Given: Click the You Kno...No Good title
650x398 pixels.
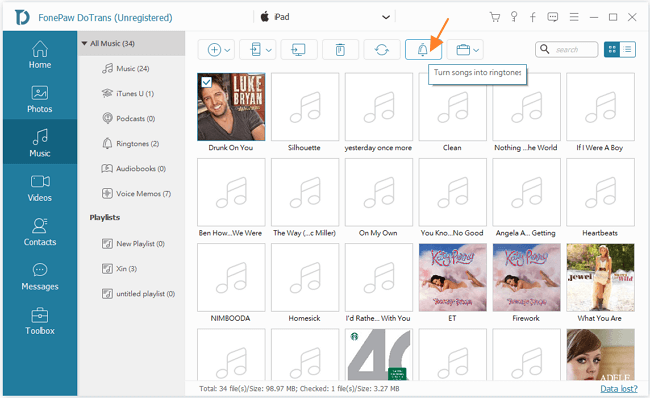Looking at the screenshot, I should pos(452,233).
